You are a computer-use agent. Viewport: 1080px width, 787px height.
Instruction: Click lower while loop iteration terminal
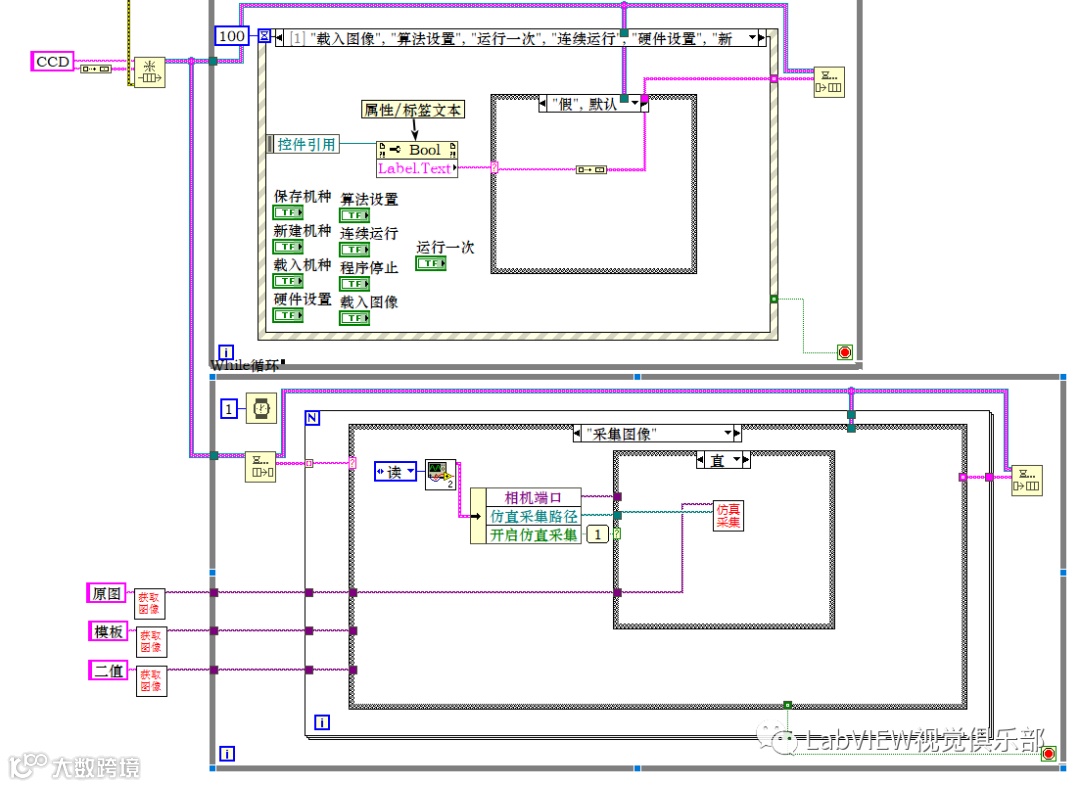pos(226,754)
